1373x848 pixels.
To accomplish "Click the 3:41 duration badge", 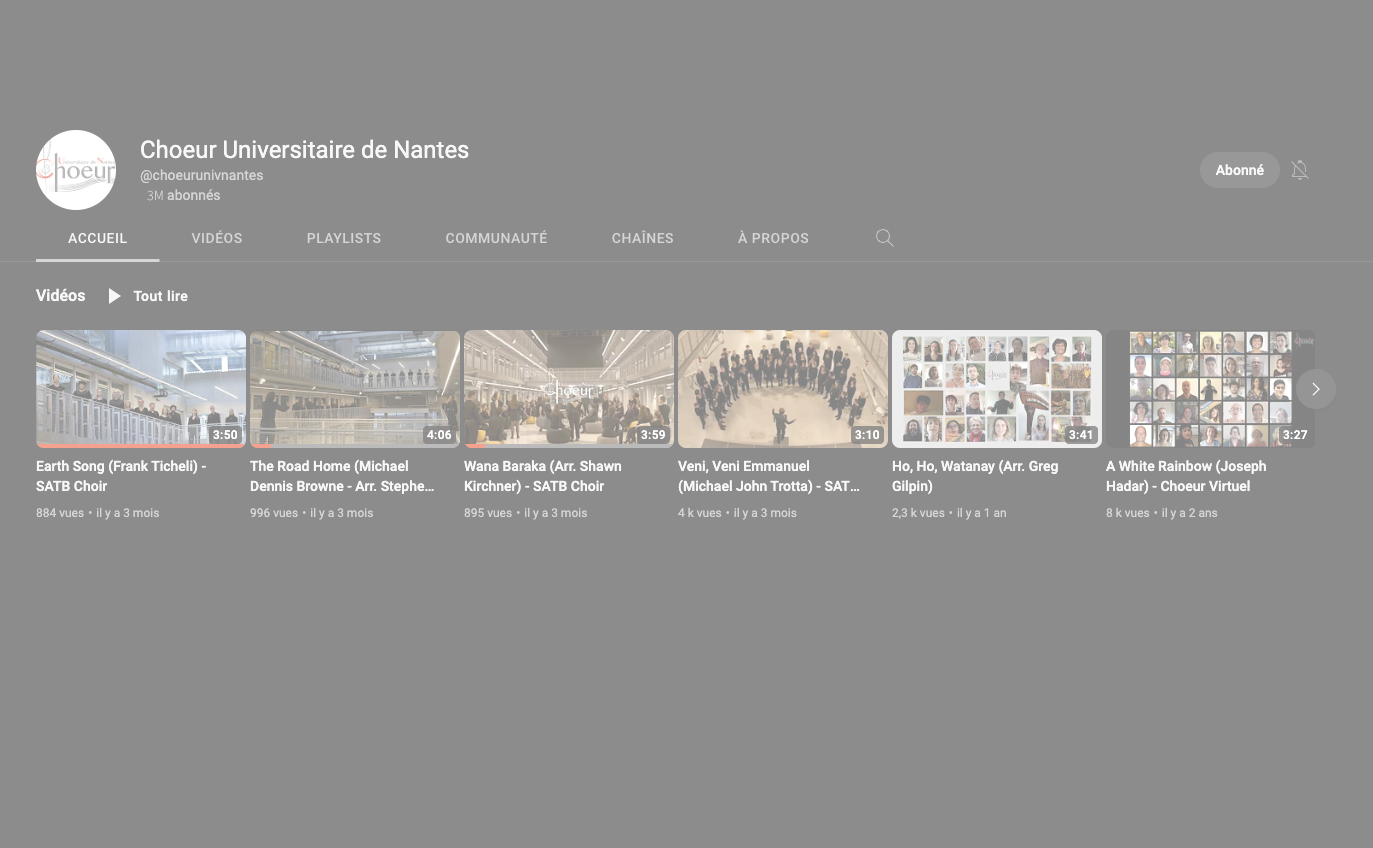I will [1081, 435].
